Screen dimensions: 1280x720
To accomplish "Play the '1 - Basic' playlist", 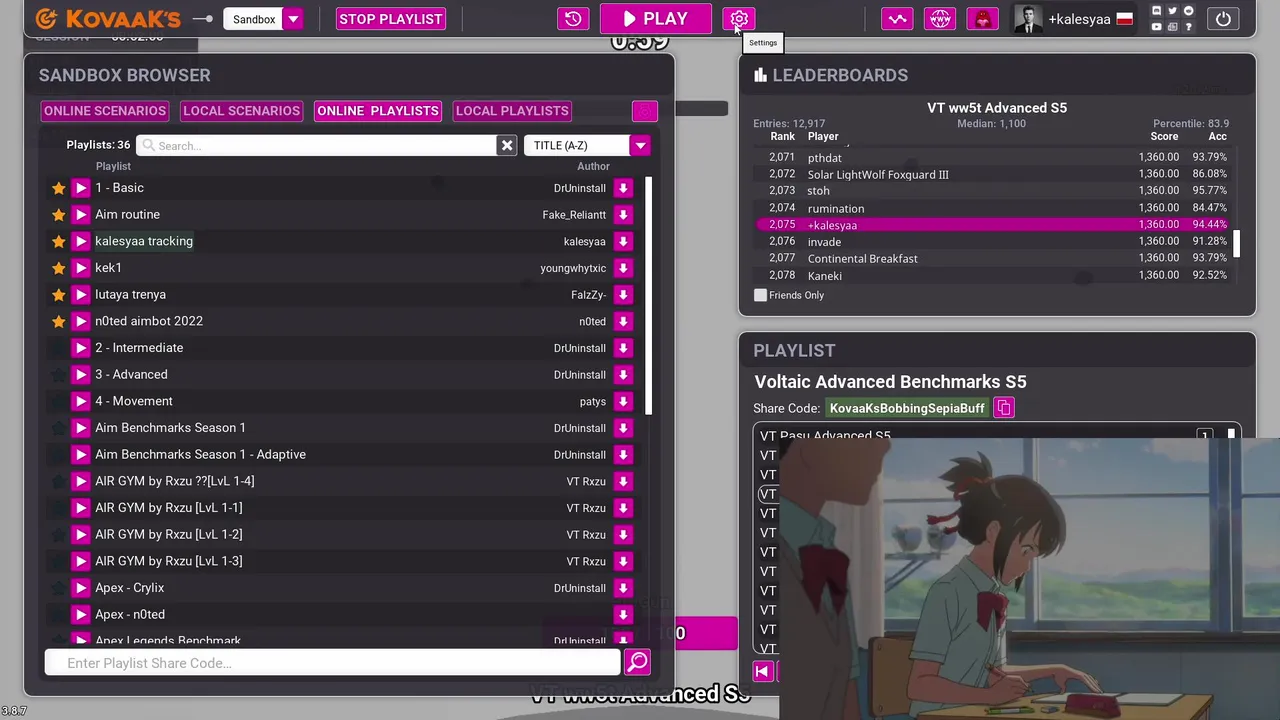I will [x=81, y=188].
